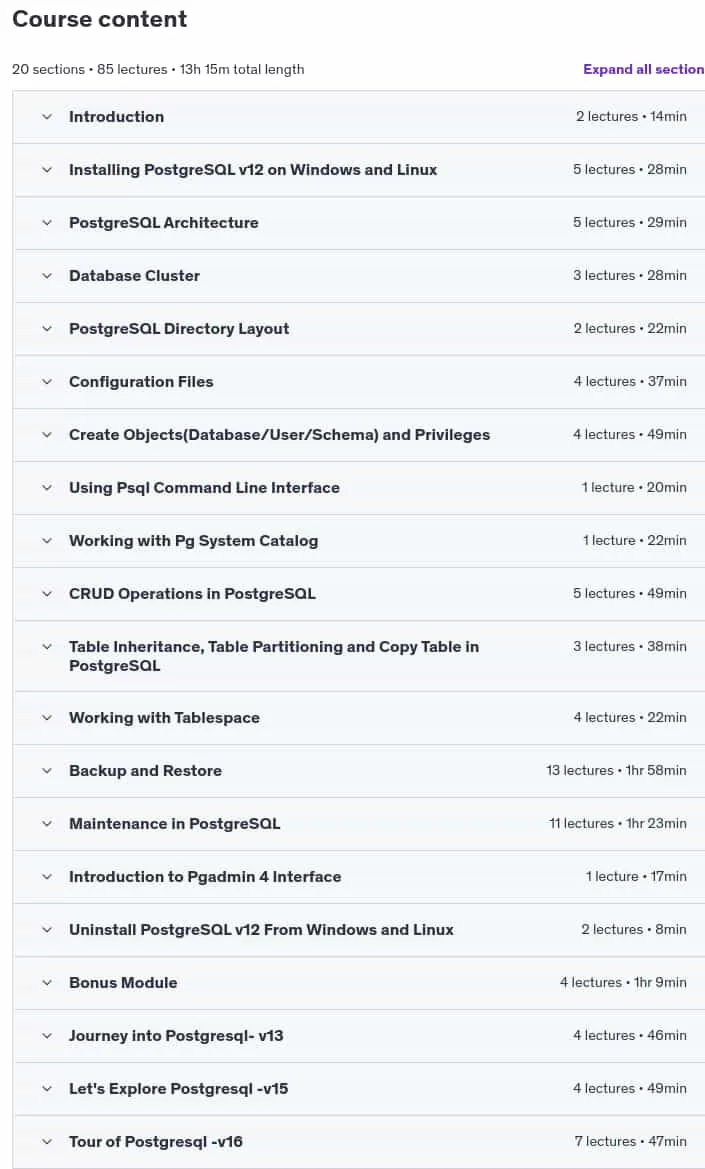
Task: Expand Using Psql Command Line Interface chevron
Action: (x=47, y=488)
